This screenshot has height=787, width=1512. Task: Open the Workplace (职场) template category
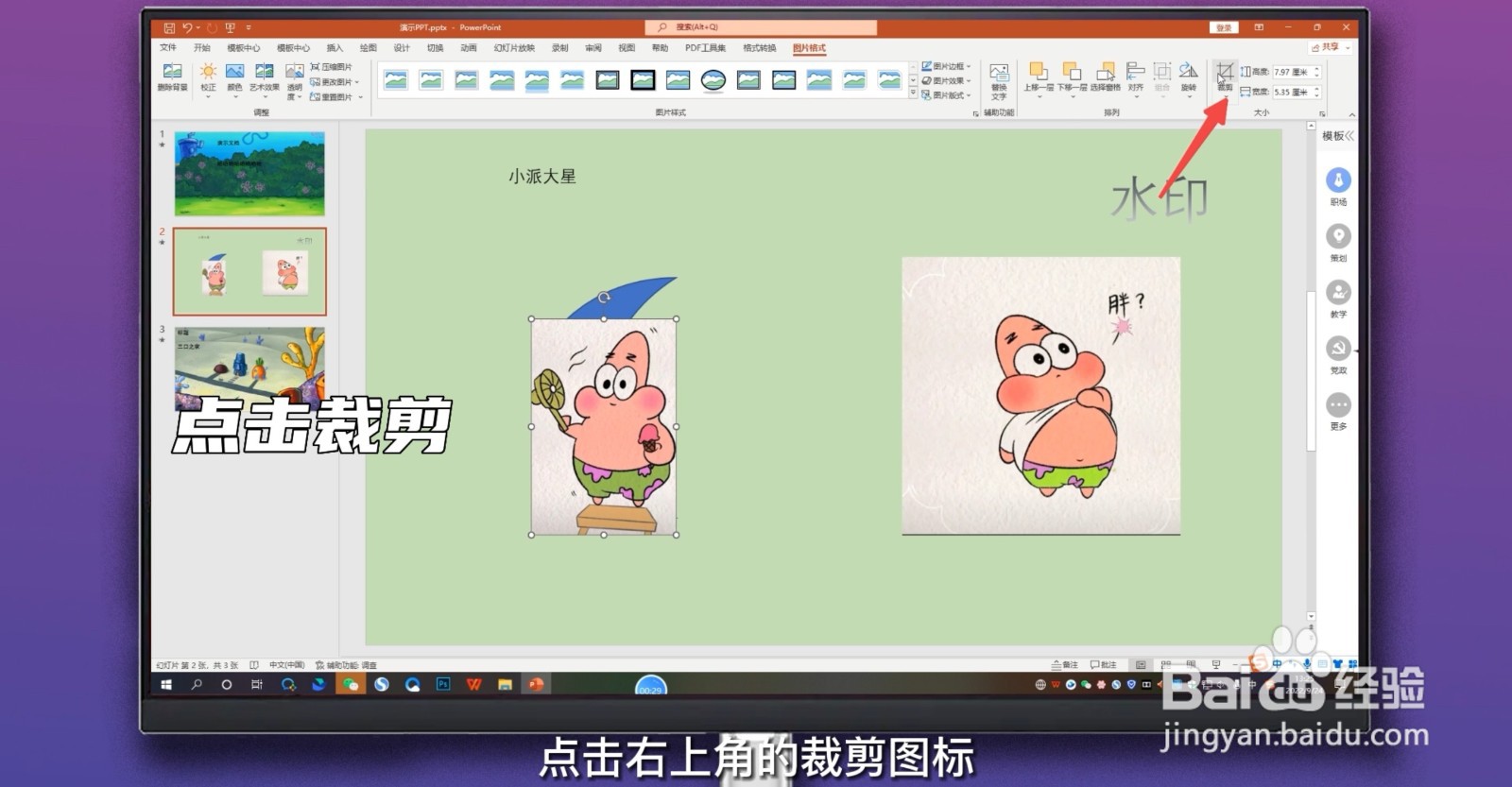[1338, 186]
